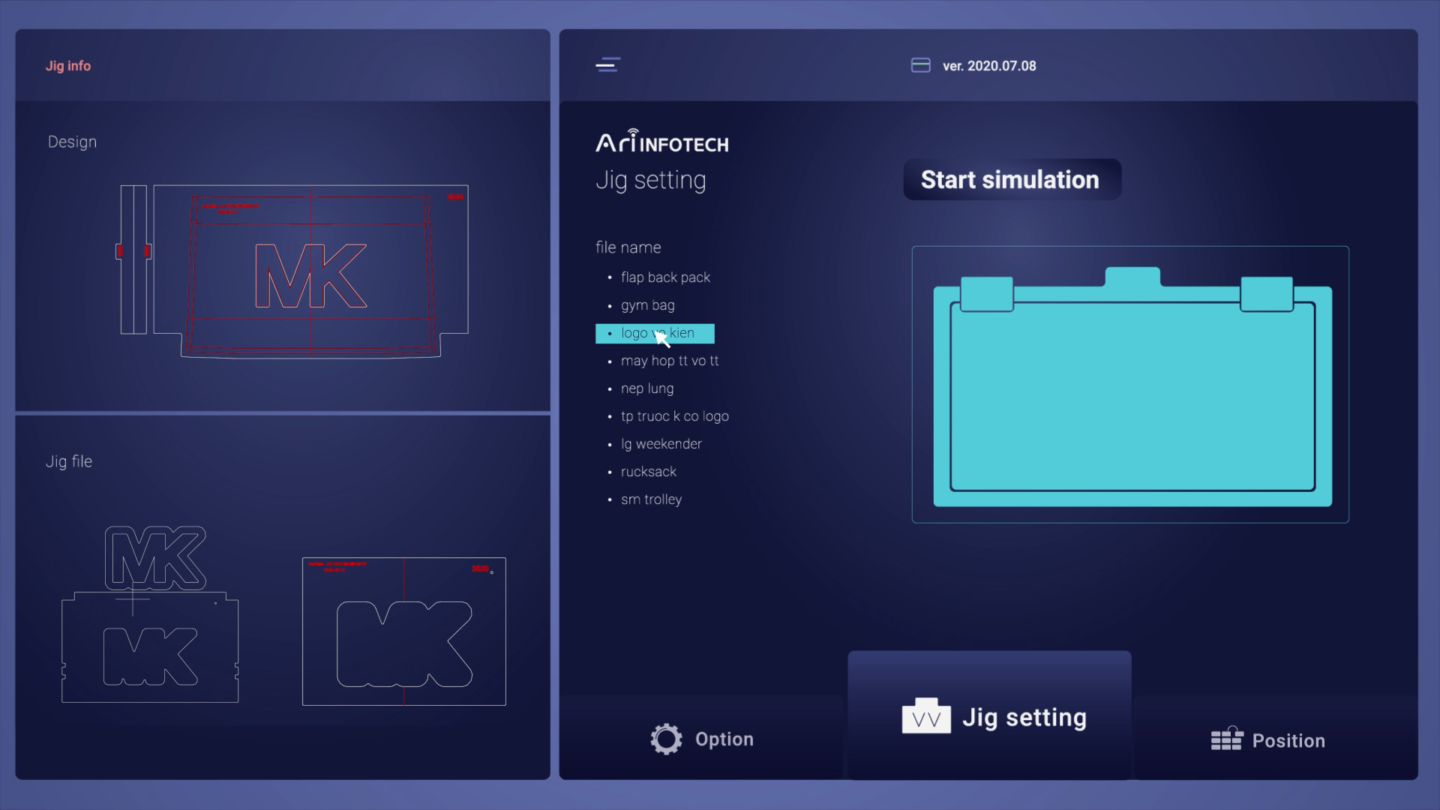Click the jig icon in Jig setting tab
The image size is (1440, 810).
[x=926, y=717]
